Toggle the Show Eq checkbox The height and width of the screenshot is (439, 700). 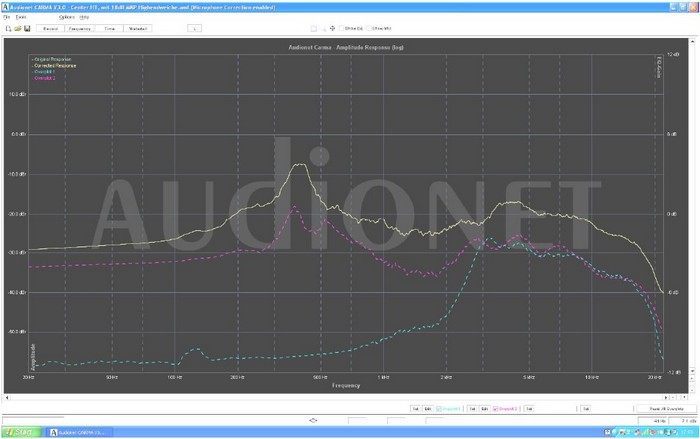tap(342, 28)
